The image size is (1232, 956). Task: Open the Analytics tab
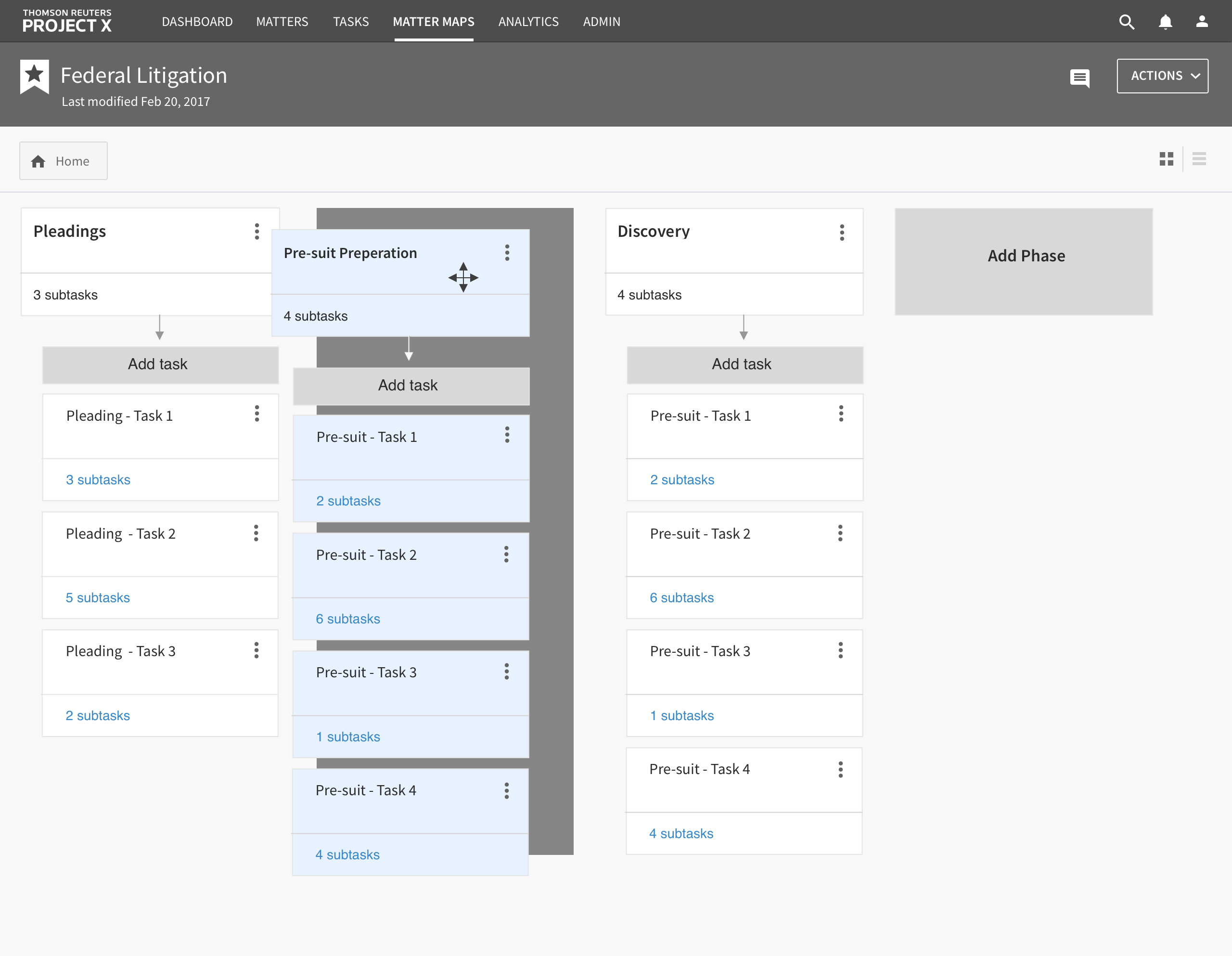pyautogui.click(x=528, y=22)
